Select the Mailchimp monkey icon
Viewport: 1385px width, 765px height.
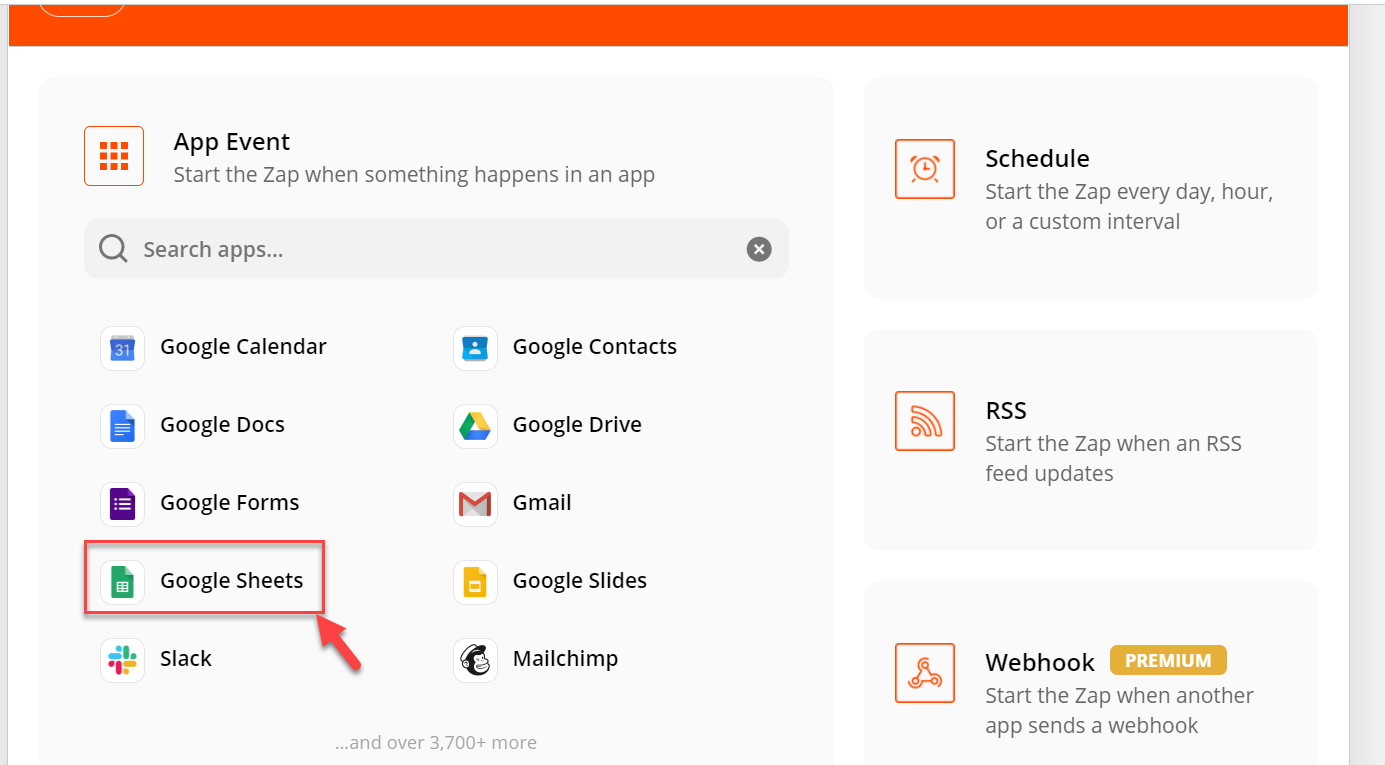[475, 660]
